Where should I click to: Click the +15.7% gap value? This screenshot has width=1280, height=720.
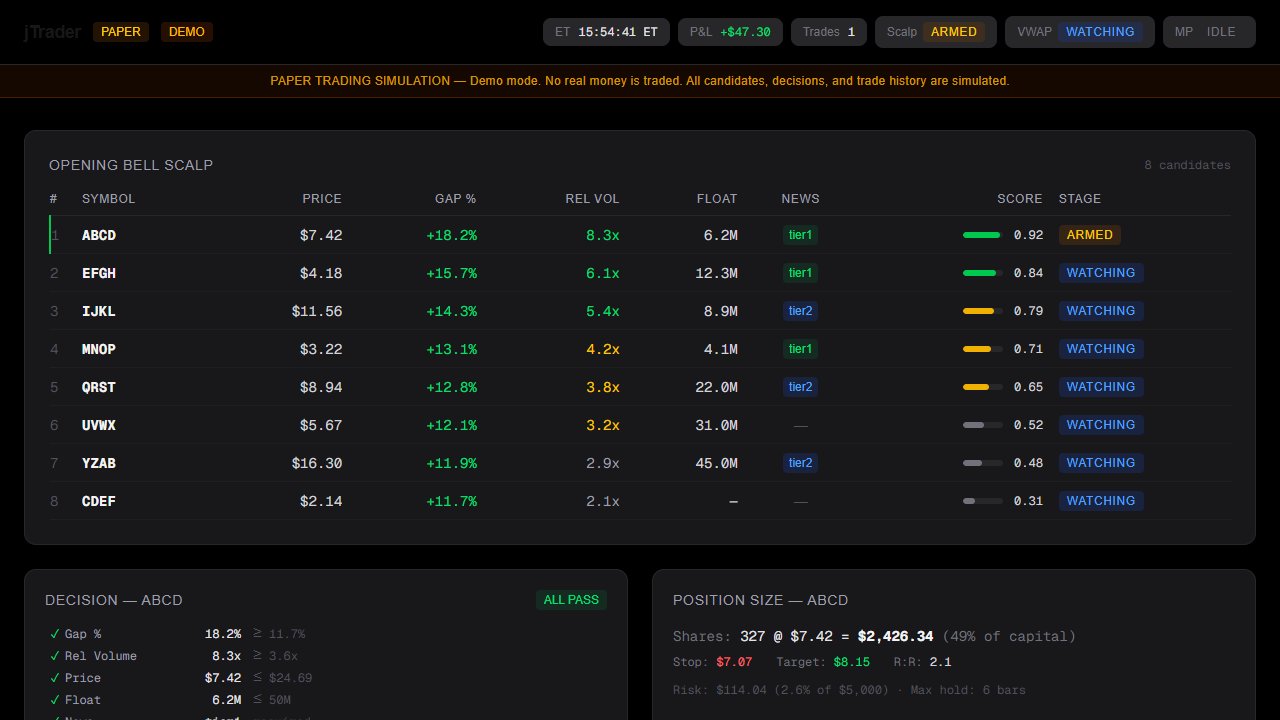coord(452,273)
